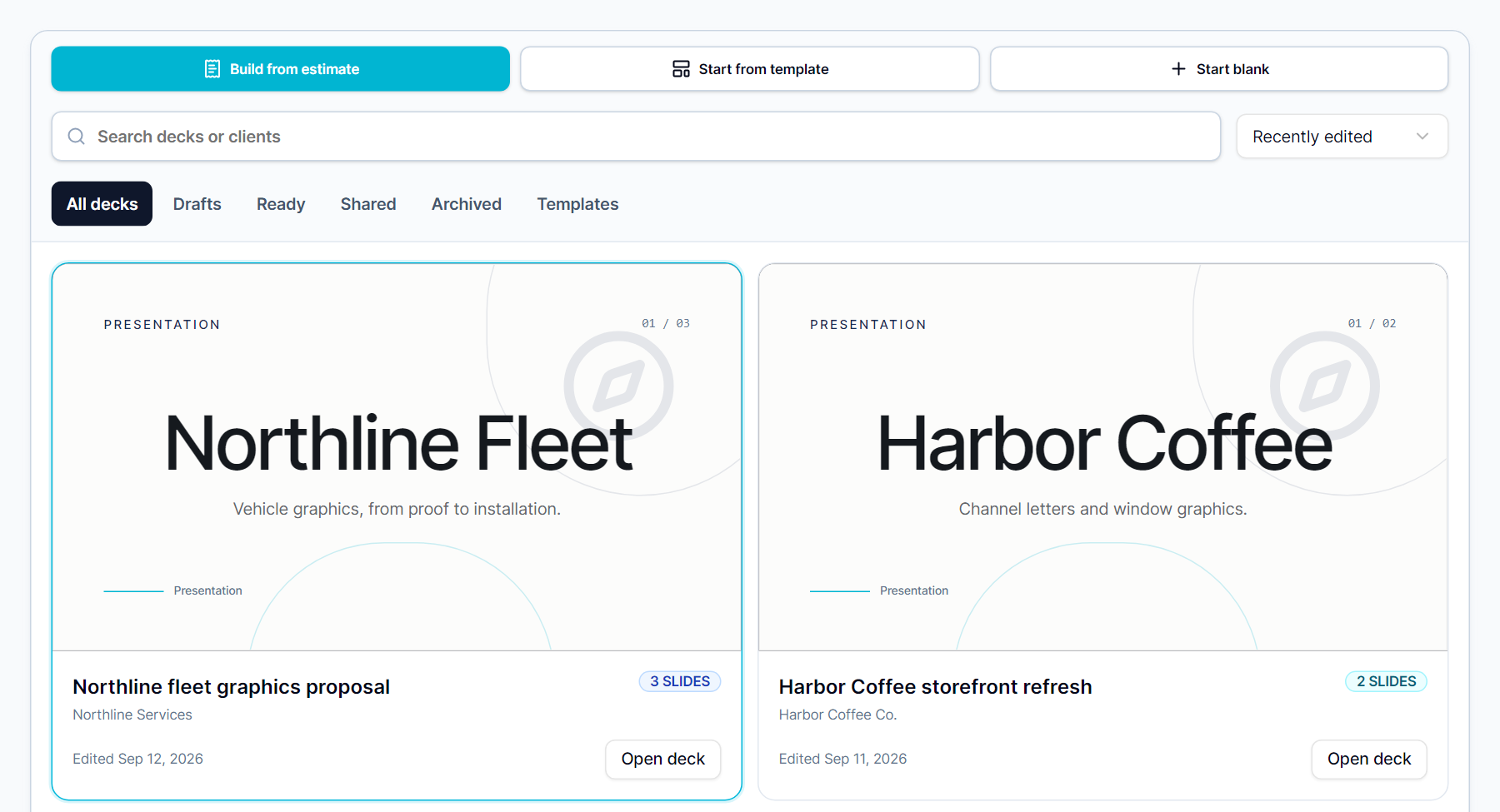The image size is (1500, 812).
Task: Switch to the Drafts tab
Action: tap(197, 204)
